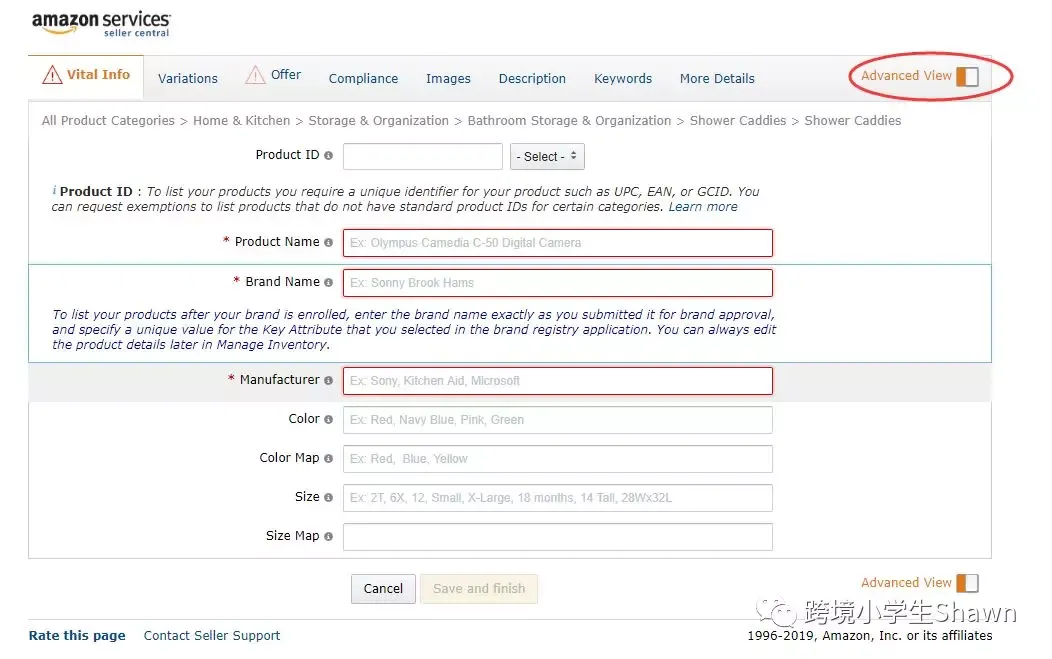The image size is (1052, 659).
Task: Click into the Product ID input field
Action: [423, 156]
